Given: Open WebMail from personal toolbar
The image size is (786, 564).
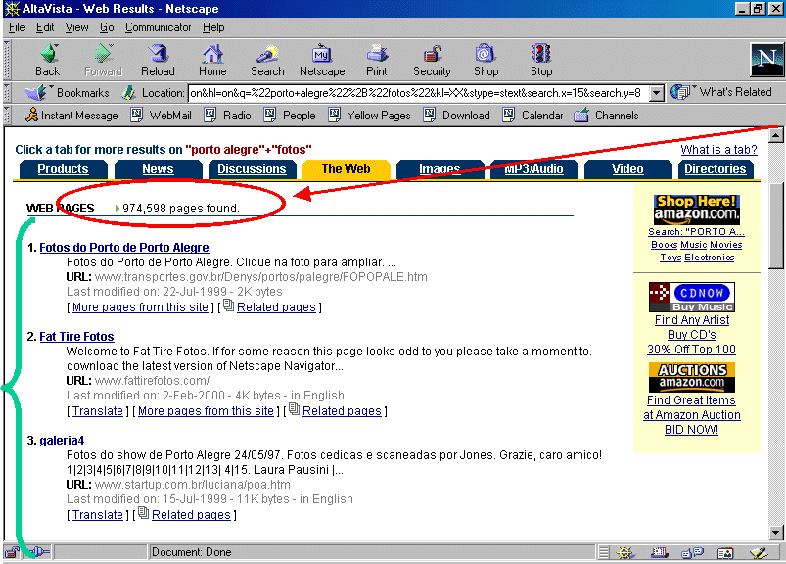Looking at the screenshot, I should coord(161,115).
